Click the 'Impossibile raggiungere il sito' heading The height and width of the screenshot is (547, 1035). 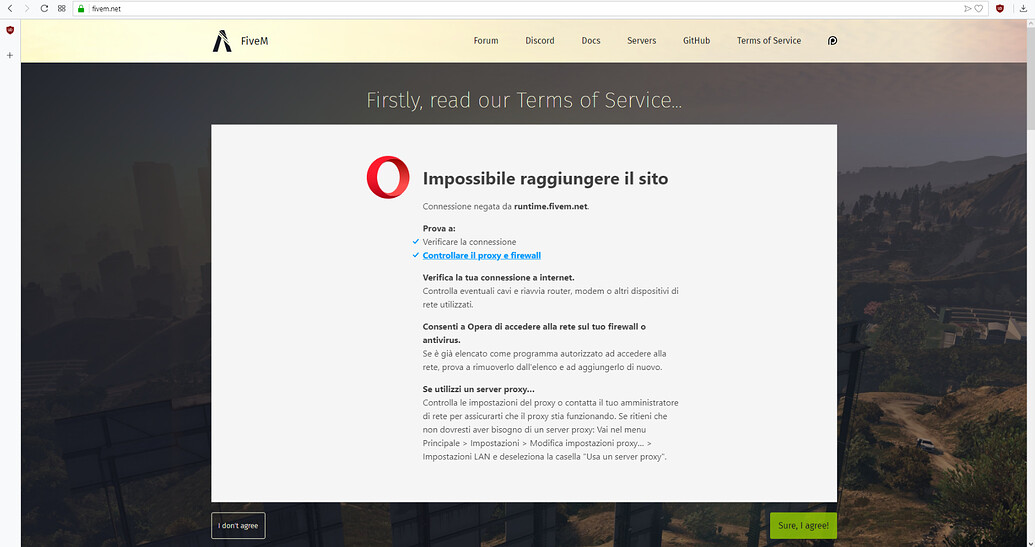pos(545,178)
